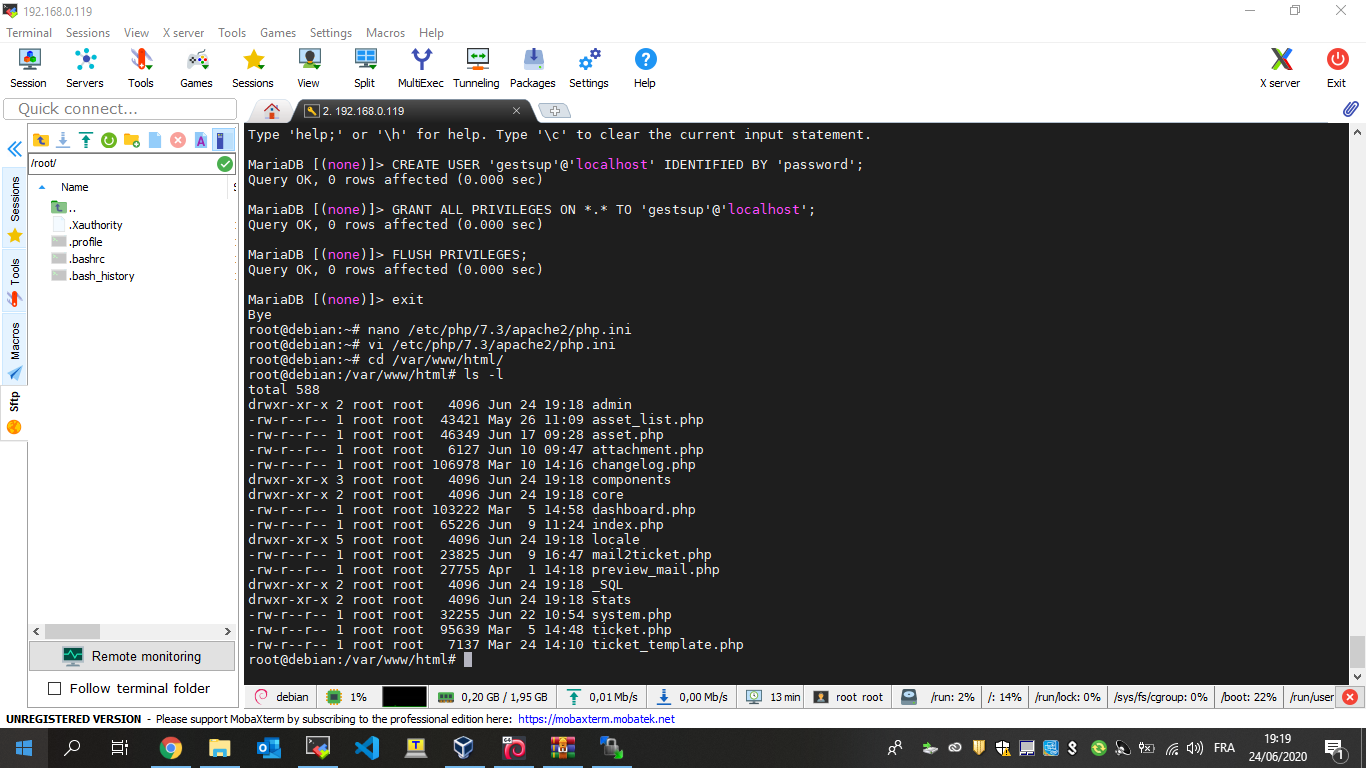
Task: Refresh the SFTP folder listing
Action: (109, 140)
